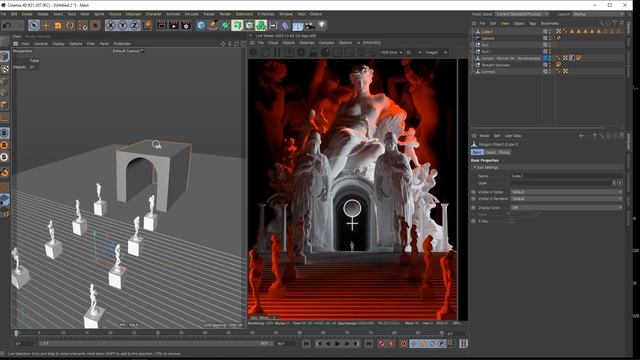The height and width of the screenshot is (360, 640).
Task: Open the MoGraph menu
Action: [x=133, y=14]
